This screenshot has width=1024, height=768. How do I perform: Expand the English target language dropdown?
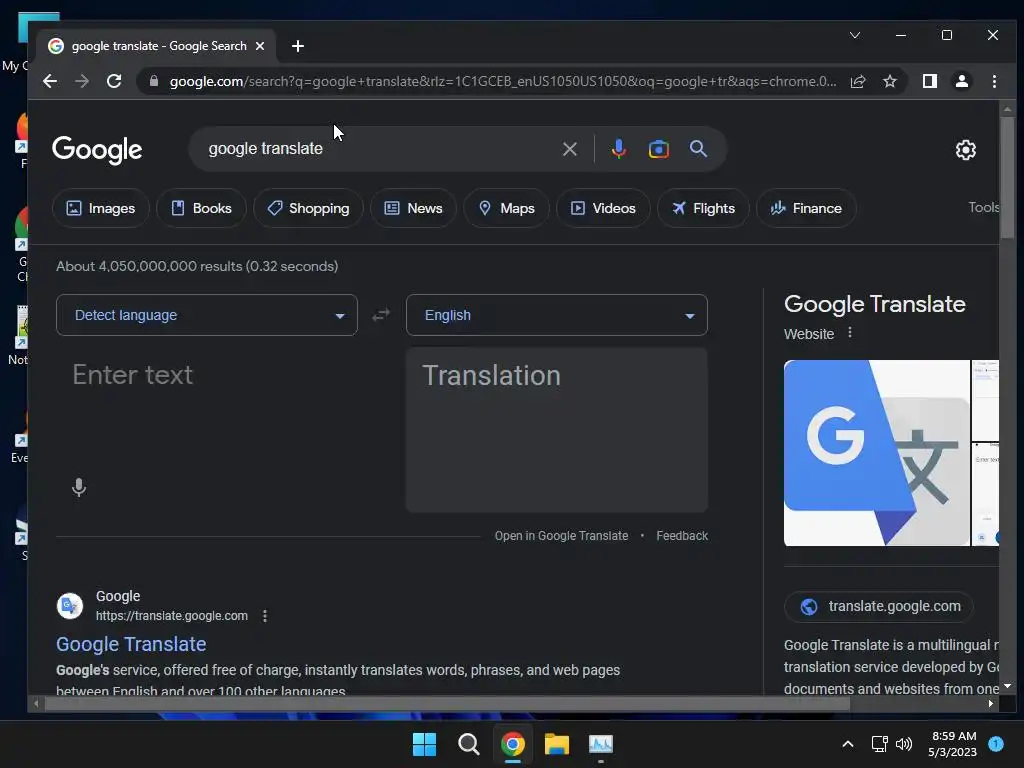point(556,315)
